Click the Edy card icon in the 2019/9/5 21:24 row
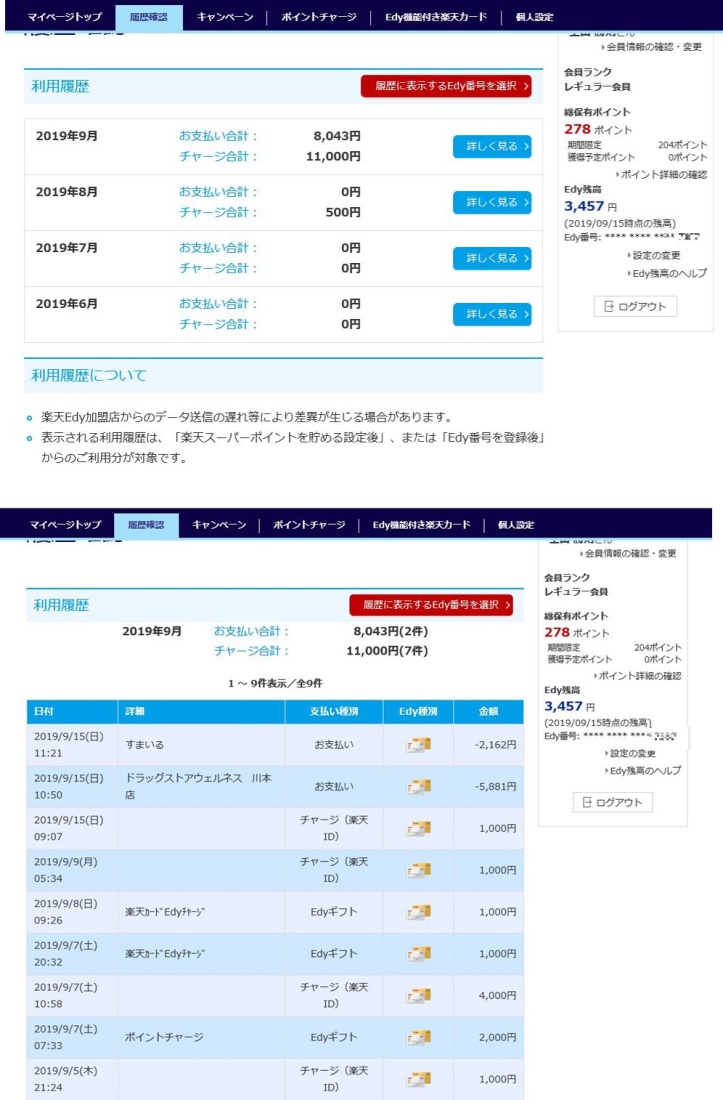The height and width of the screenshot is (1100, 723). pos(419,1079)
